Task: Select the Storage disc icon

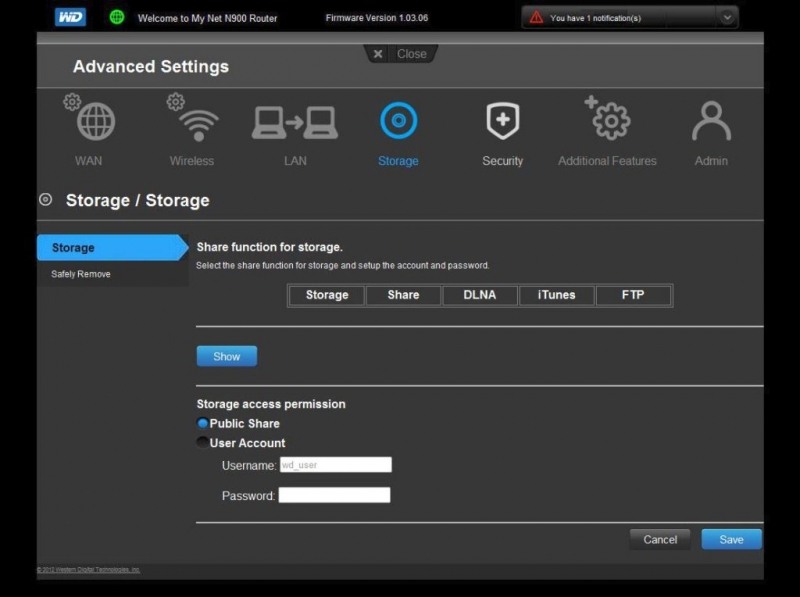Action: pos(398,120)
